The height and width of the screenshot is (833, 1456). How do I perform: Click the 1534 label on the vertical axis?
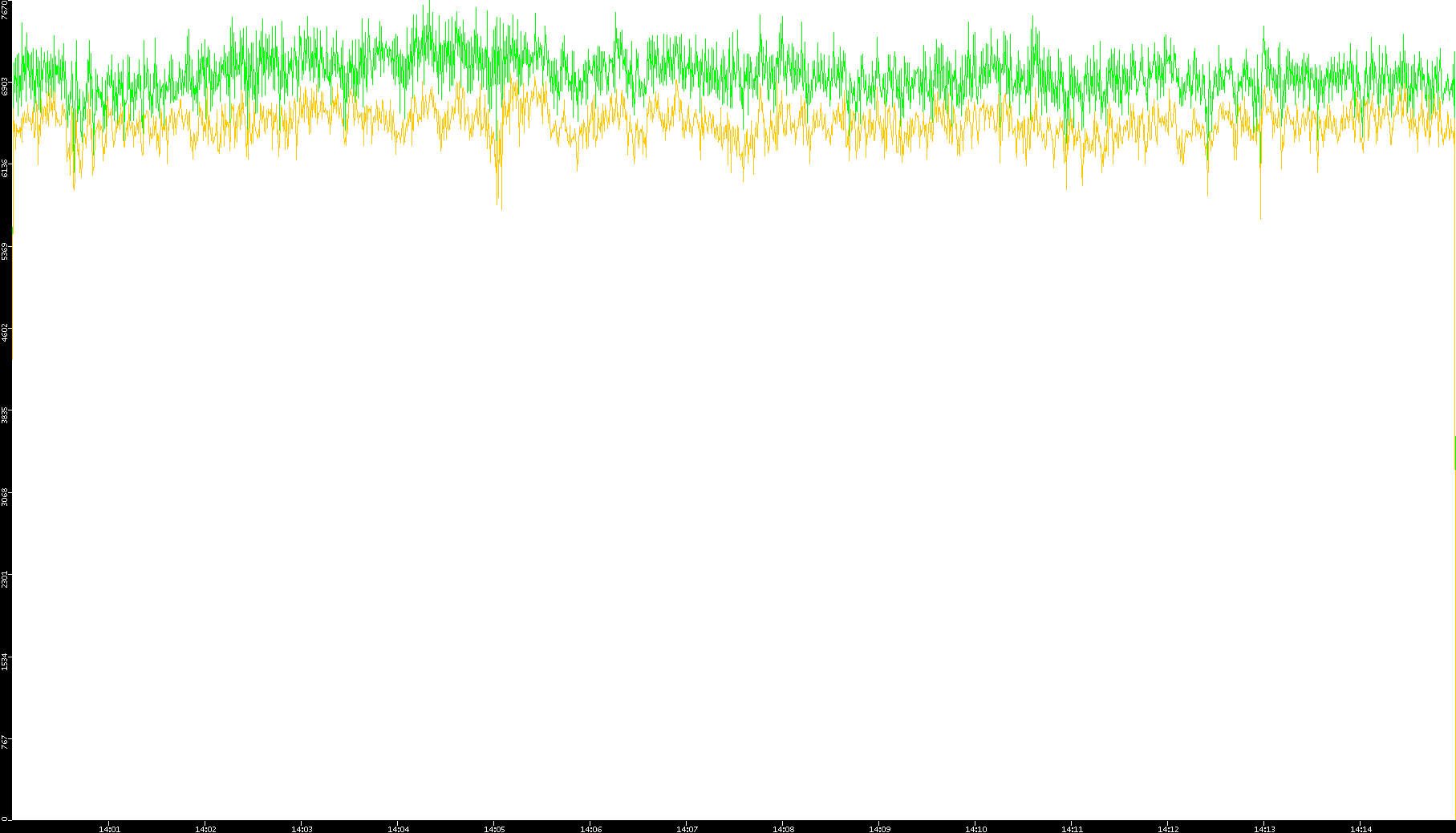[6, 661]
